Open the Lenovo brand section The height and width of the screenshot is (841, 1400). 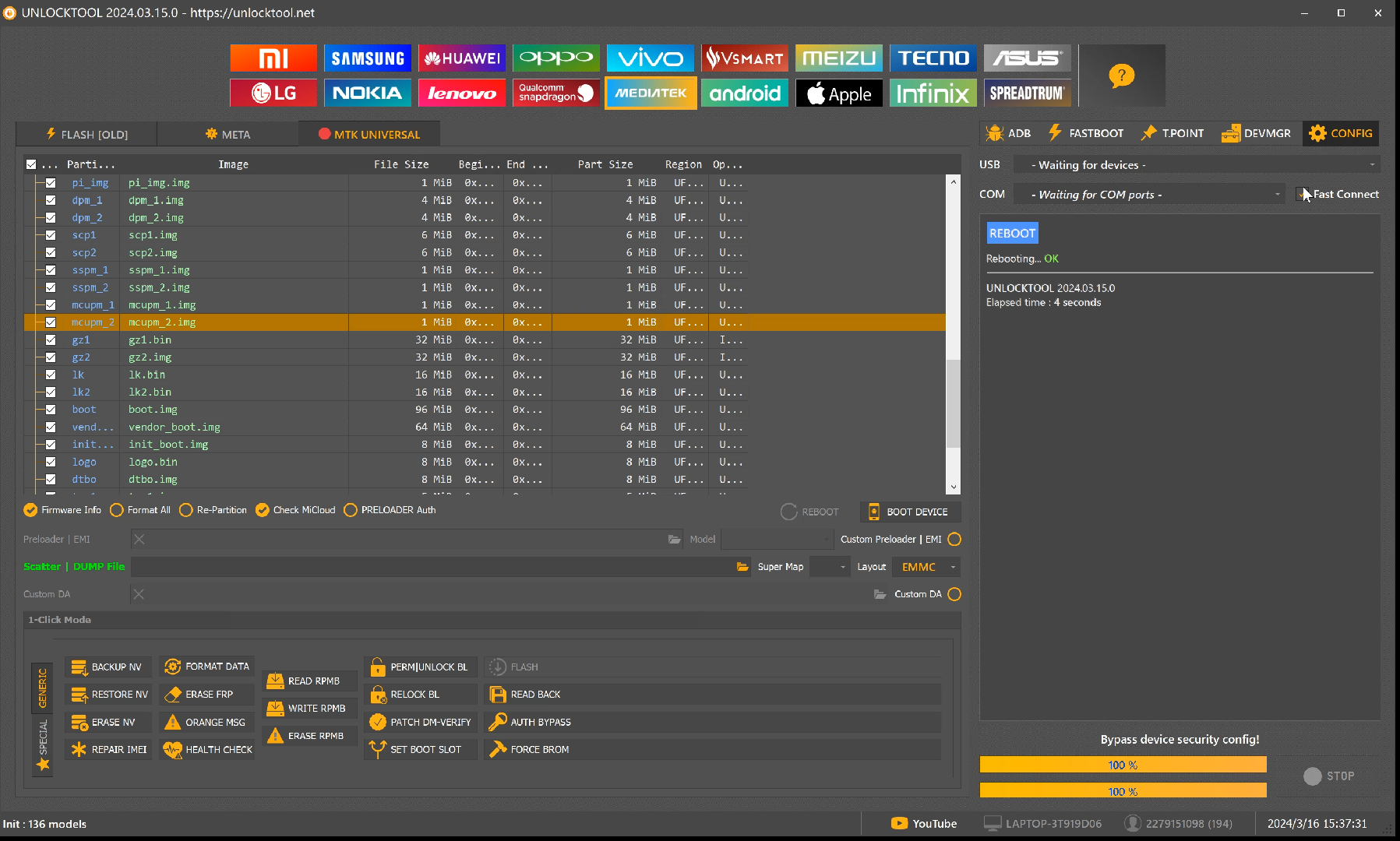point(462,93)
